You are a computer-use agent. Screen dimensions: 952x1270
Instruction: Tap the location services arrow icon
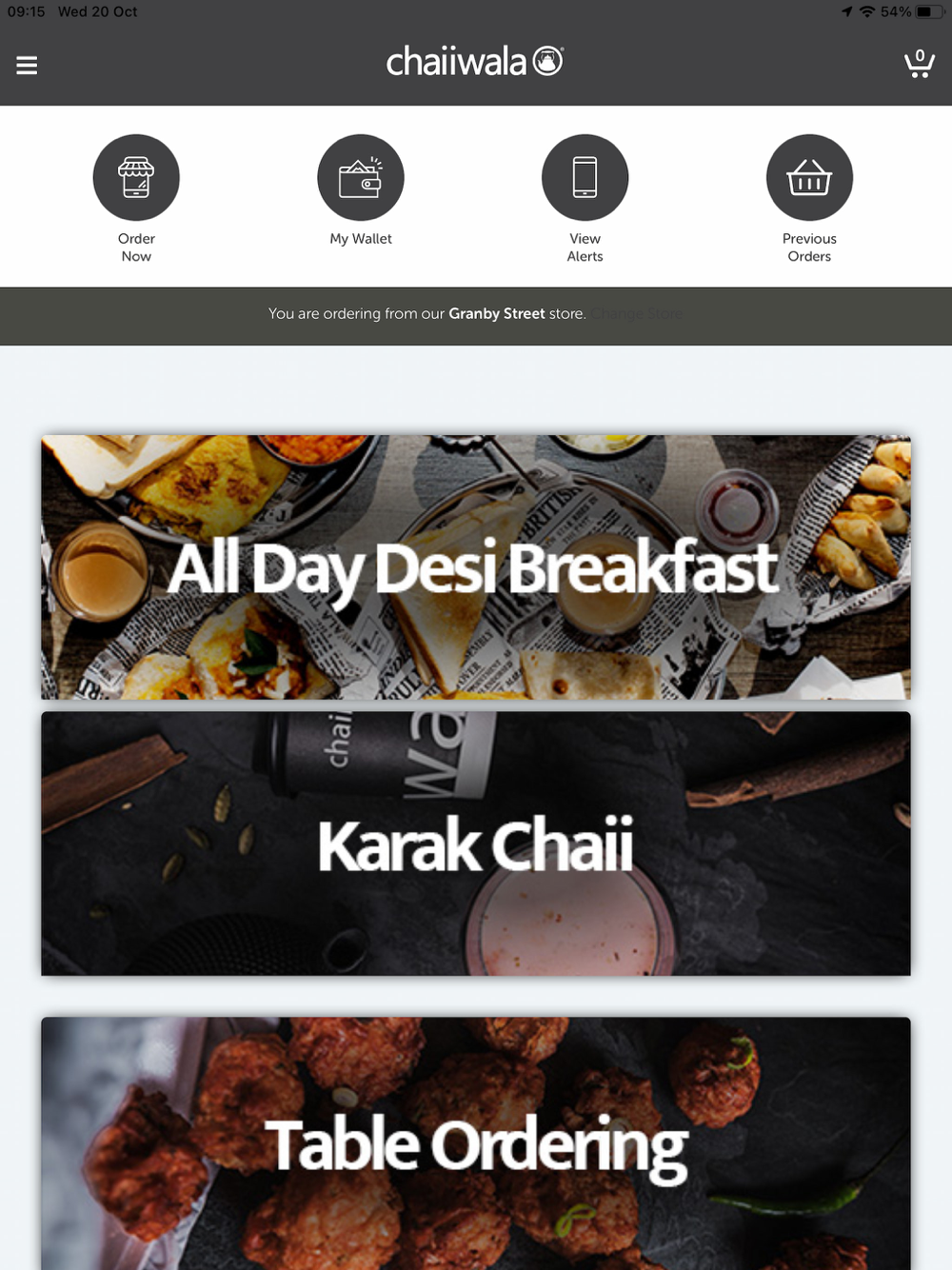pos(846,11)
